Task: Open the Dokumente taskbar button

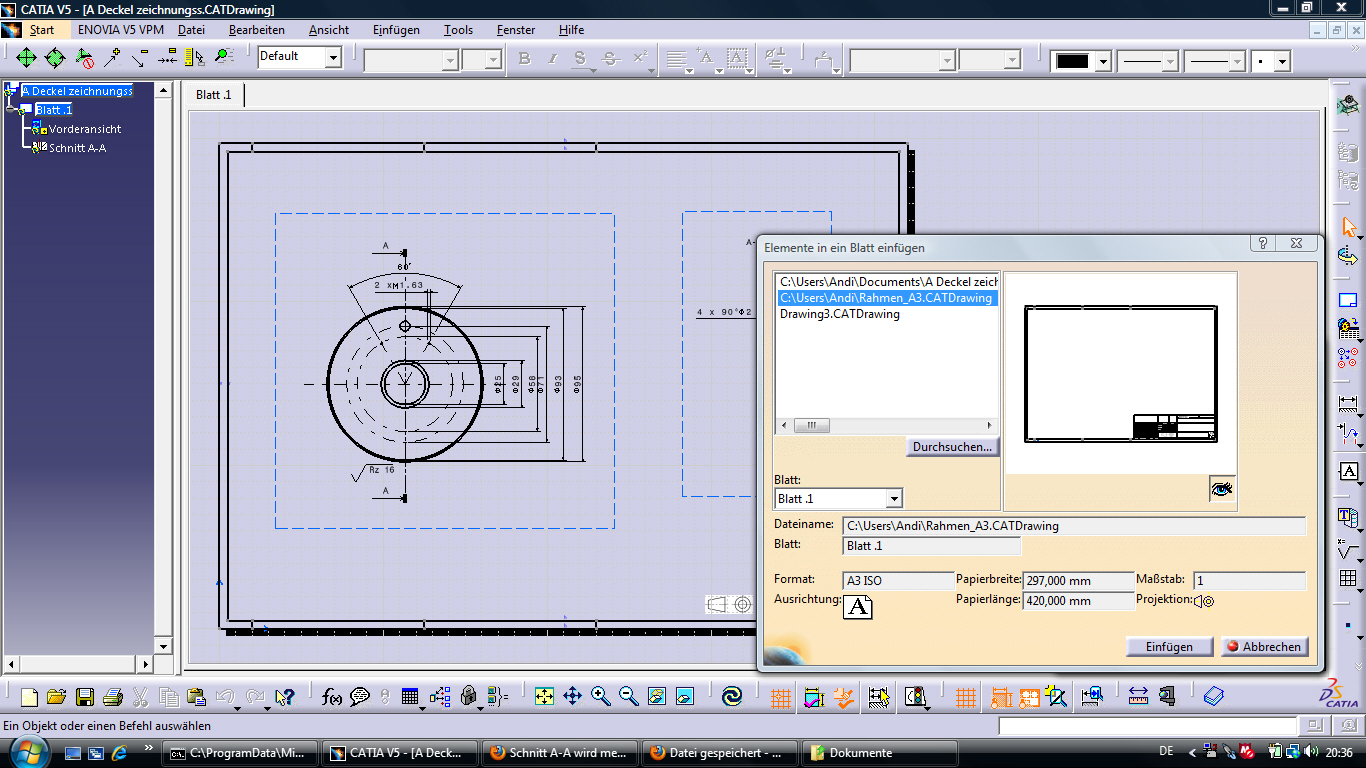Action: pyautogui.click(x=881, y=753)
